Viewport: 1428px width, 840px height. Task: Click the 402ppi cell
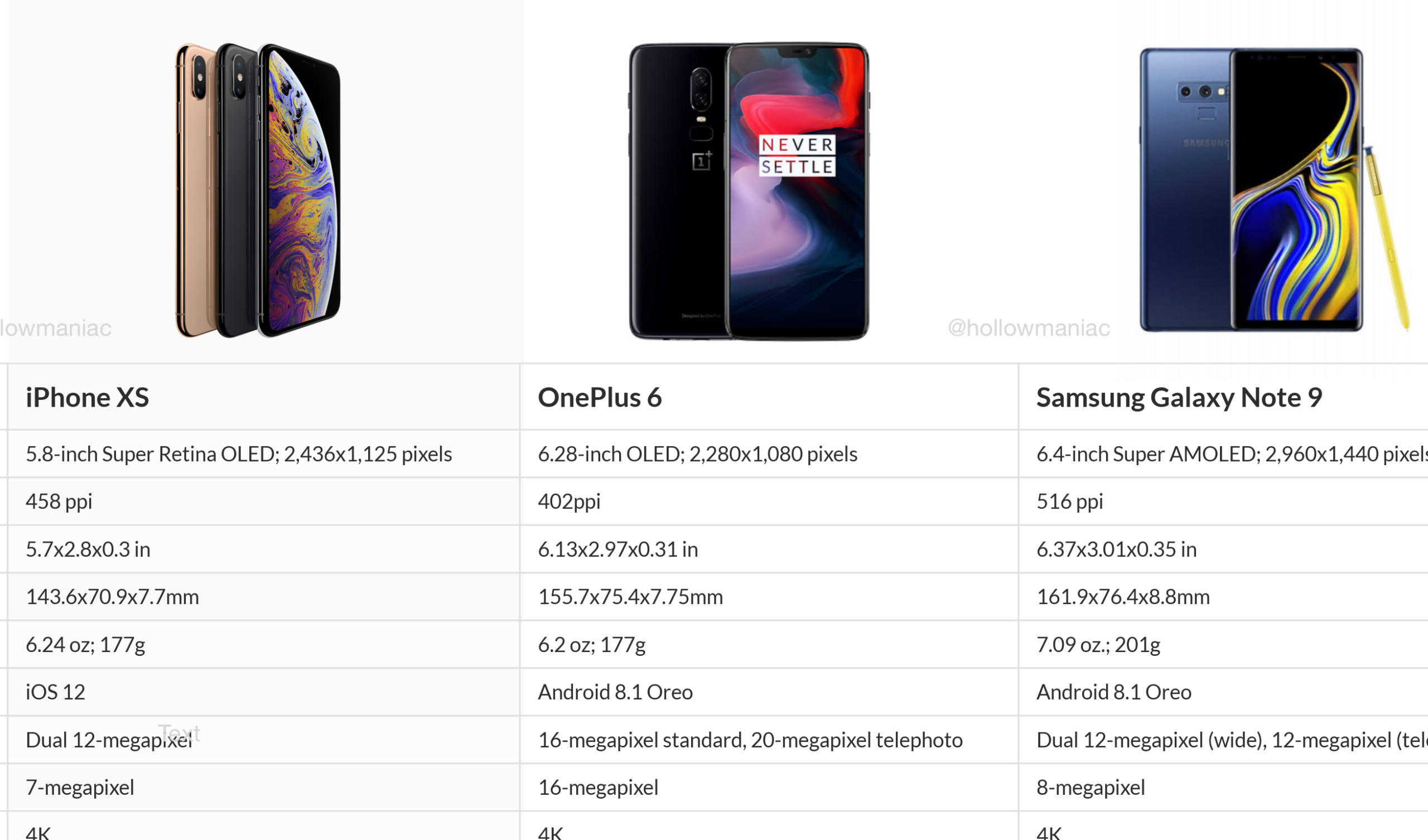(569, 501)
